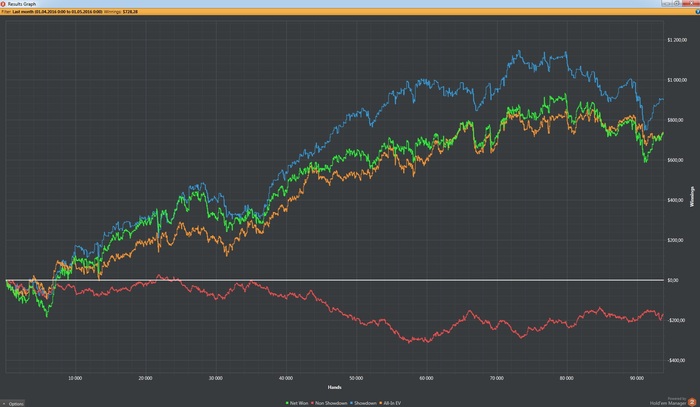
Task: Click the $800,00 y-axis label
Action: point(675,120)
